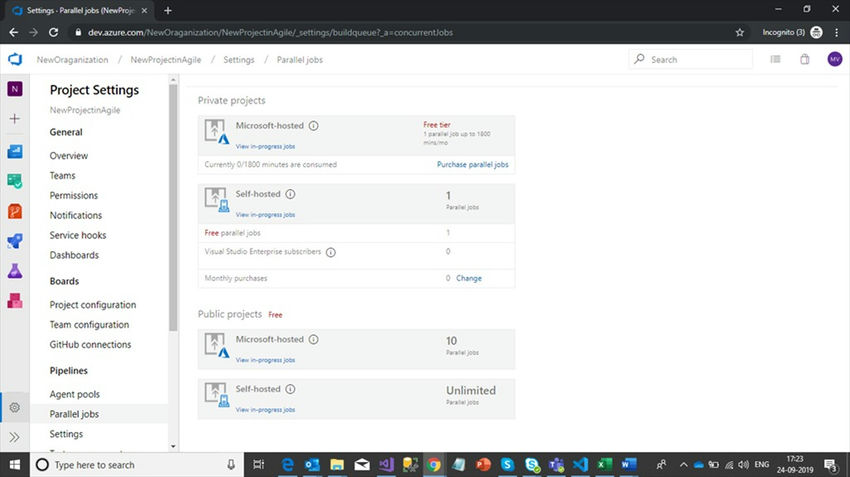
Task: Click info icon beside Visual Studio Enterprise subscribers
Action: (x=331, y=252)
